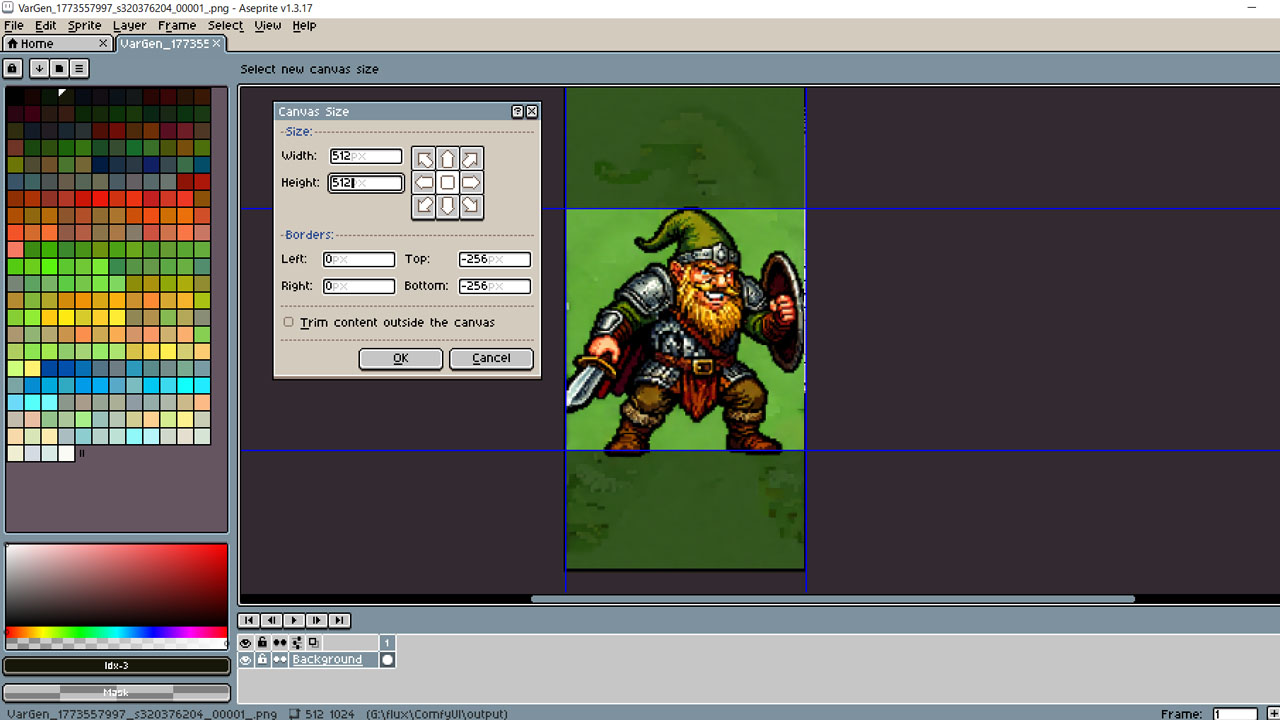Switch to the Home tab
The width and height of the screenshot is (1280, 720).
(x=37, y=44)
